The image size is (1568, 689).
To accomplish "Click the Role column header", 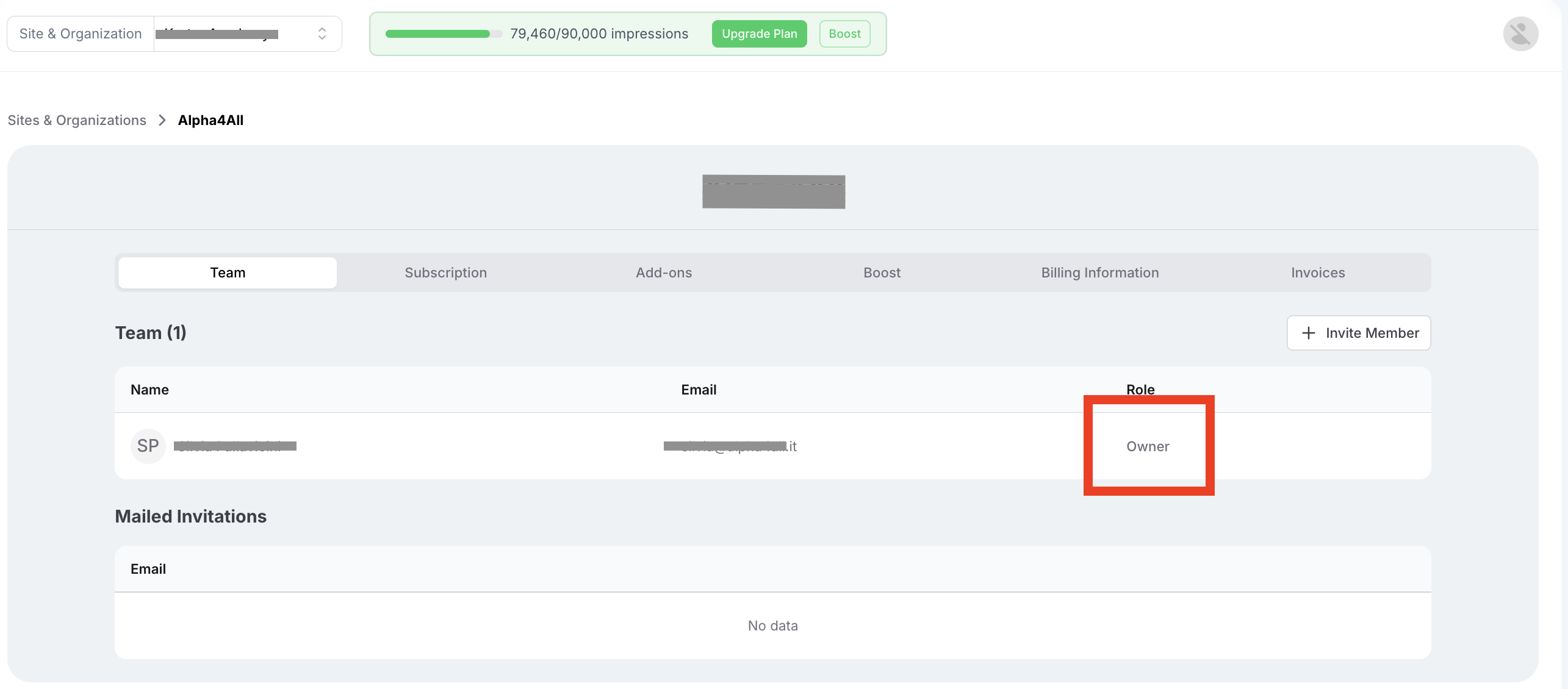I will click(1140, 390).
